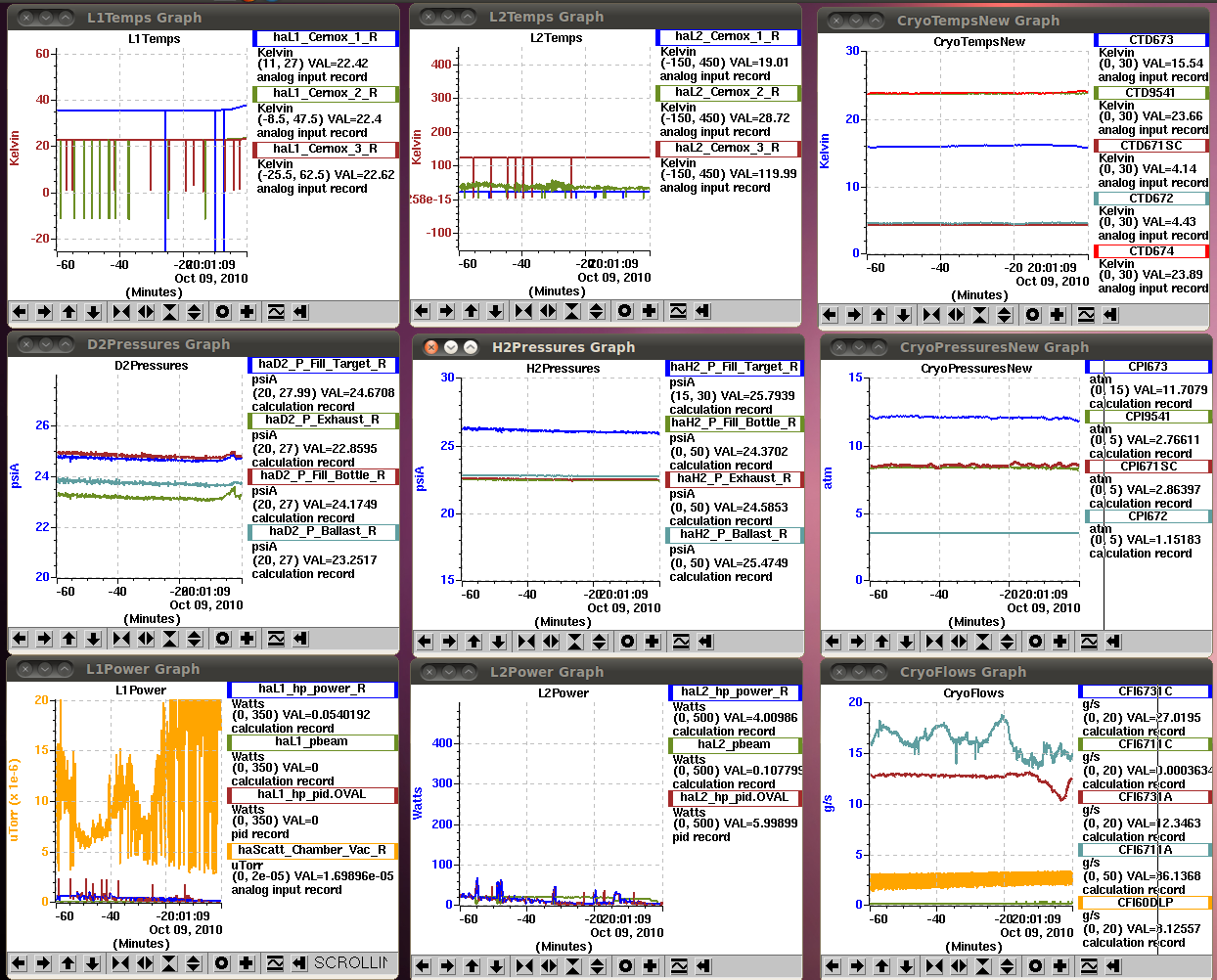This screenshot has height=980, width=1217.
Task: Horizontal diamond zoom in CryoPressuresNew toolbar
Action: point(959,642)
